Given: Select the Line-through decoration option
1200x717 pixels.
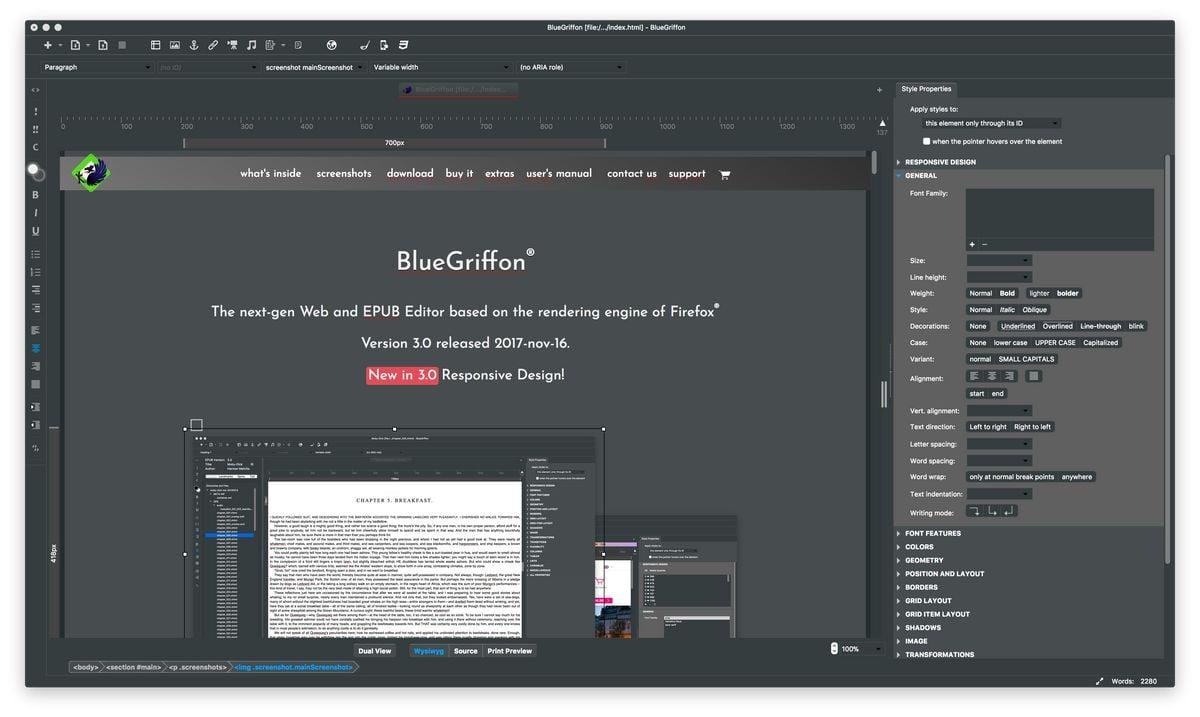Looking at the screenshot, I should tap(1100, 326).
